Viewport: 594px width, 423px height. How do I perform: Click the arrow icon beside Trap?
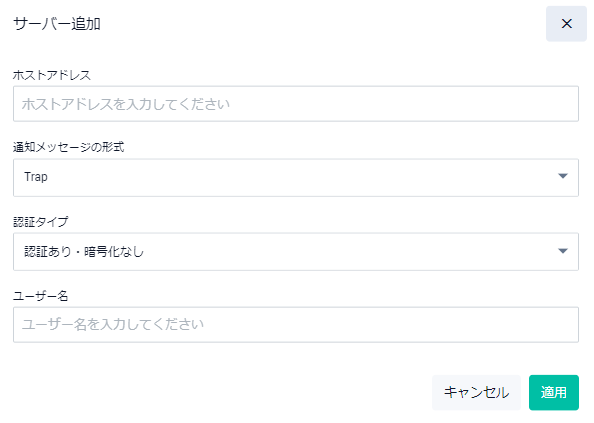(x=563, y=176)
